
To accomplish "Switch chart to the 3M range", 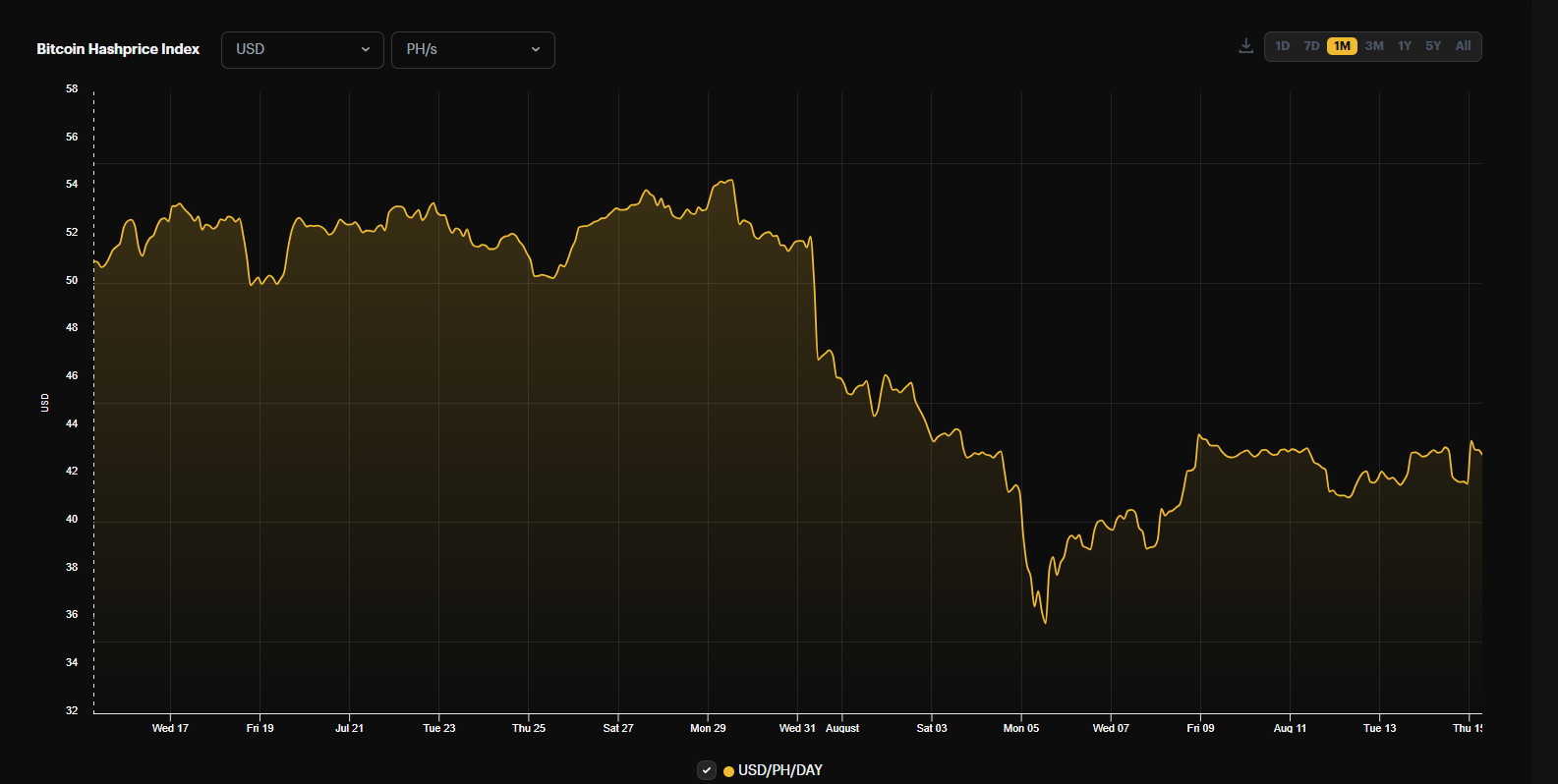I will coord(1374,46).
